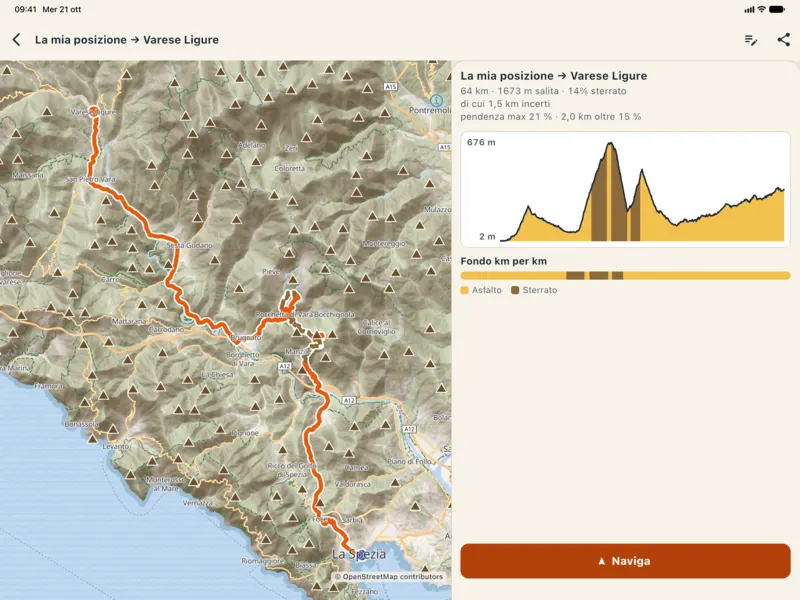Tap the 'Coloretta' map label

coord(289,168)
